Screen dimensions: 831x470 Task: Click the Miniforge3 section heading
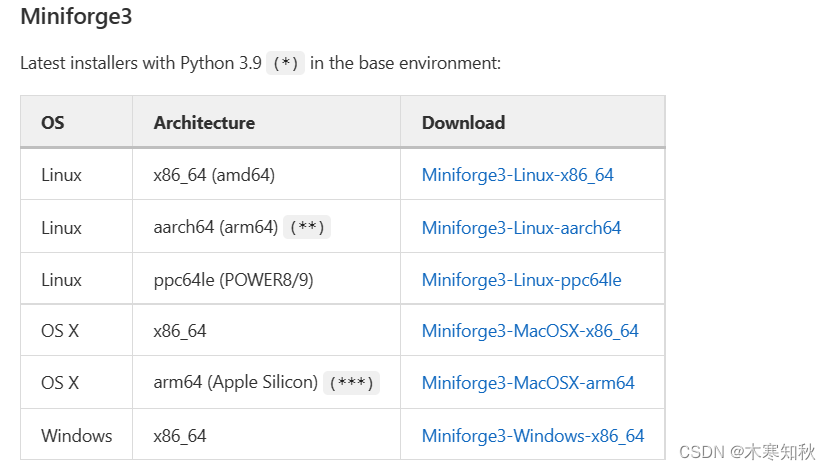click(76, 18)
